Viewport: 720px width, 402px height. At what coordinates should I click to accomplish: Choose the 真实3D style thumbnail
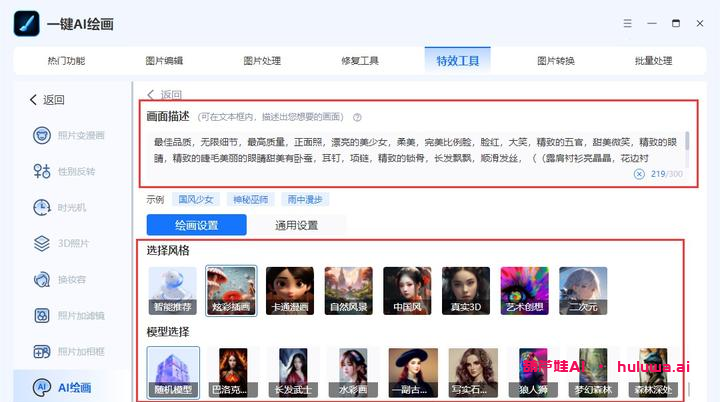(x=466, y=291)
